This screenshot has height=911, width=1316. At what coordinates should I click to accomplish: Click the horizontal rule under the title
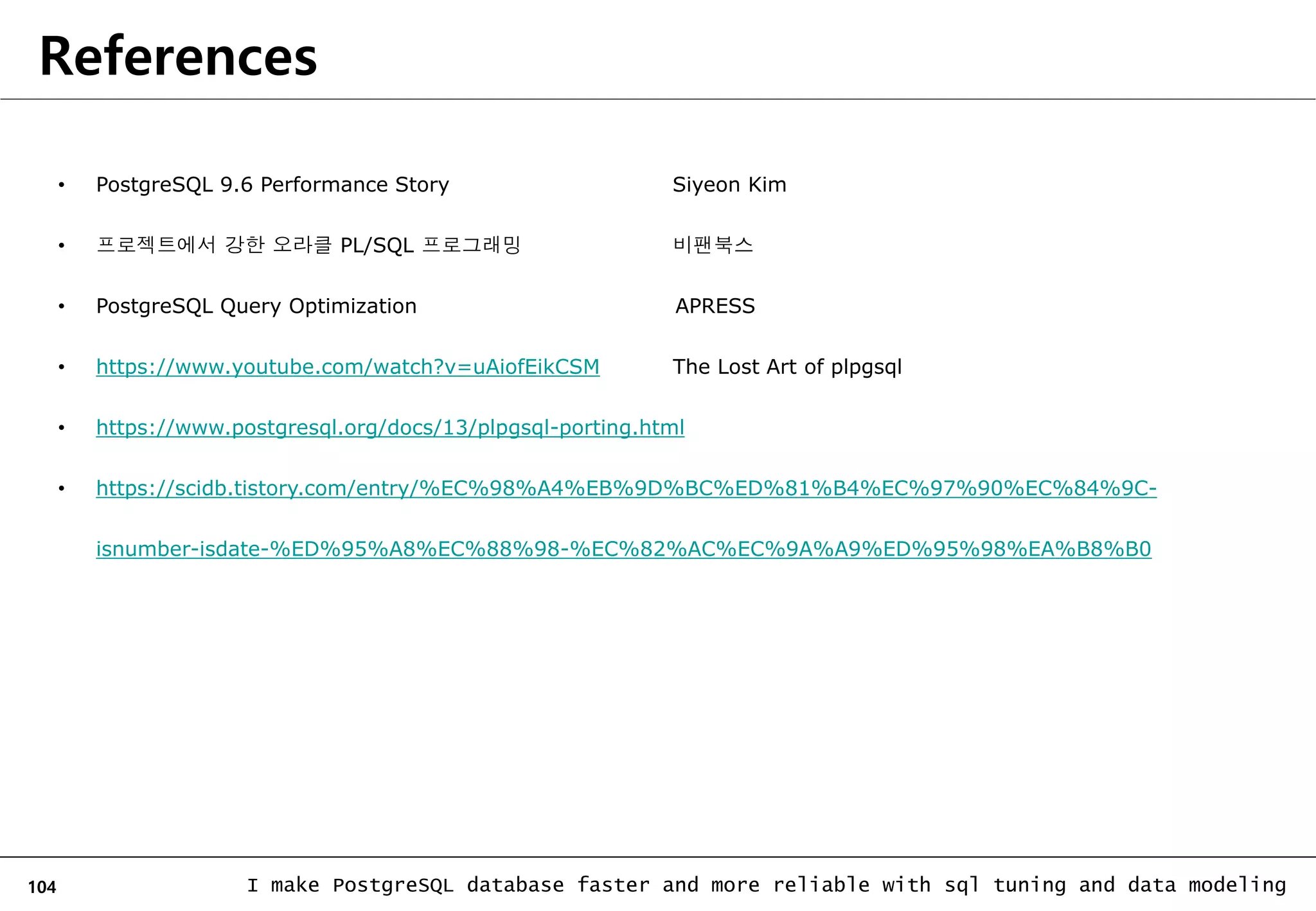658,99
